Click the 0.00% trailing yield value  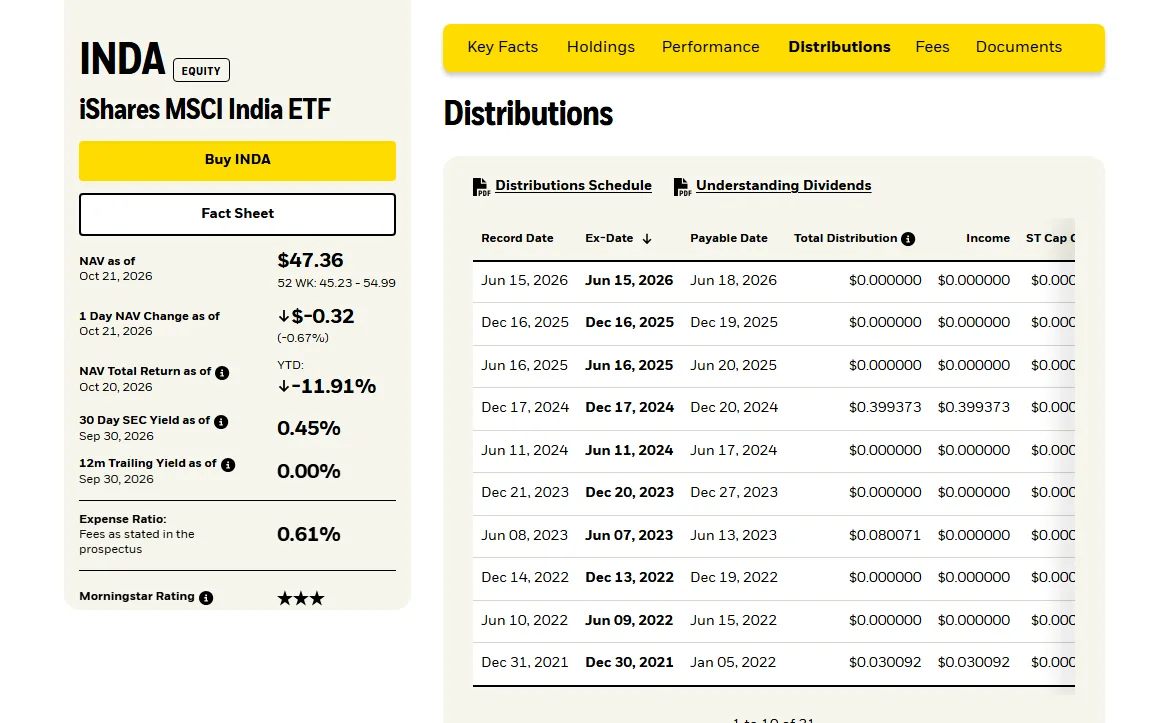309,472
